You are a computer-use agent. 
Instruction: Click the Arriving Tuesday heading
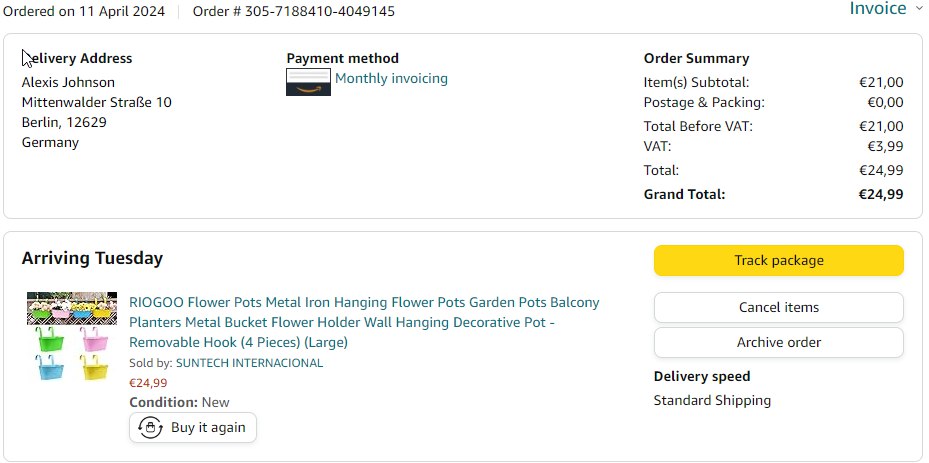92,259
